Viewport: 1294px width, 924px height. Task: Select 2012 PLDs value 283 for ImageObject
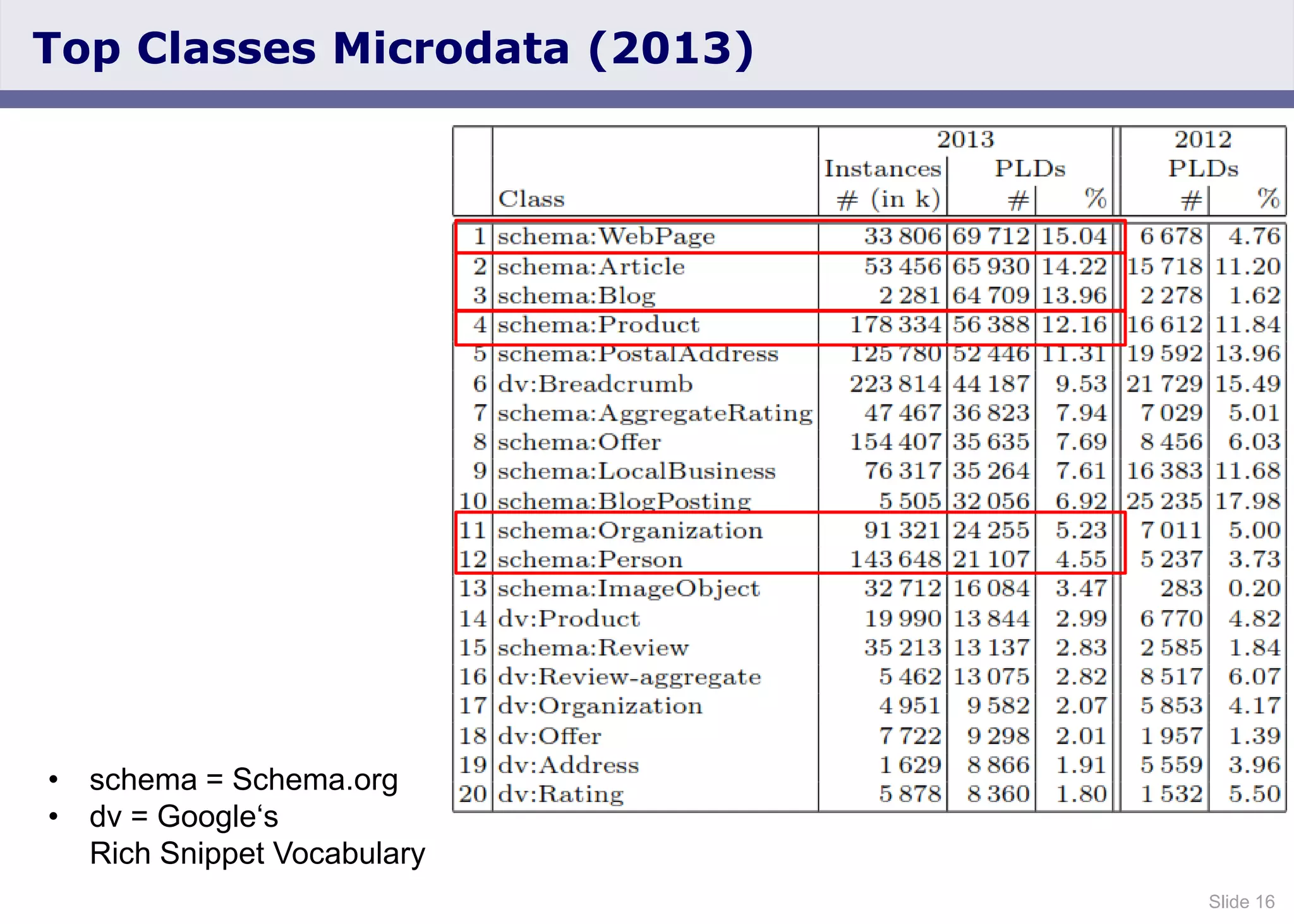click(x=1182, y=589)
